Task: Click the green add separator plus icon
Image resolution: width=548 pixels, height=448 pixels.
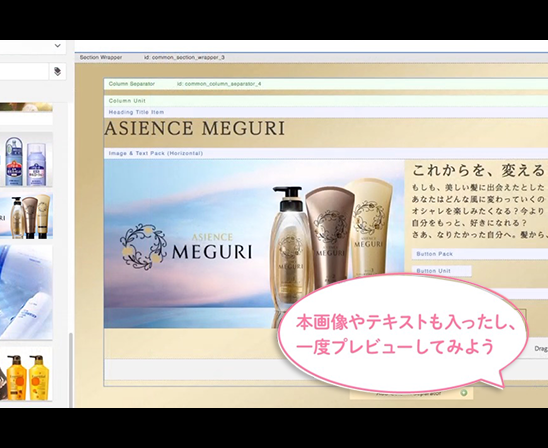Action: click(x=464, y=393)
